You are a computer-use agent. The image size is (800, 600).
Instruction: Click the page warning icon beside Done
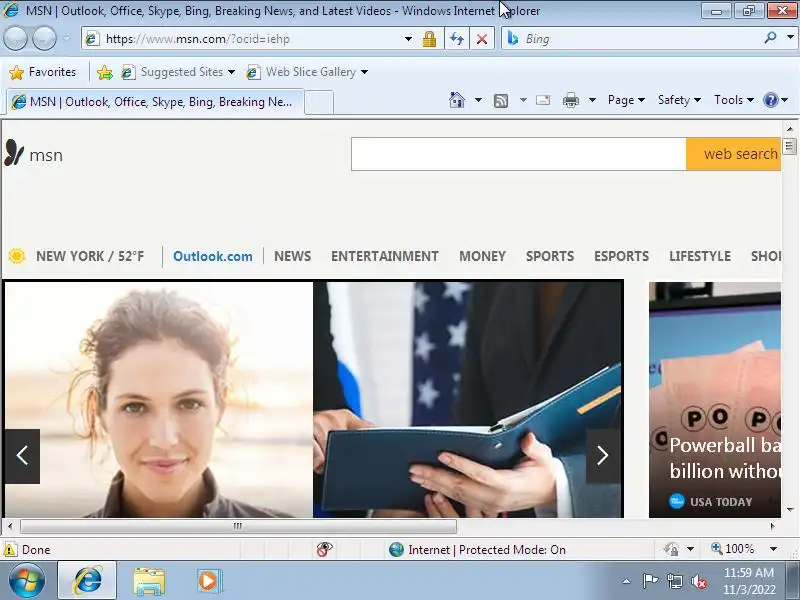[x=10, y=549]
